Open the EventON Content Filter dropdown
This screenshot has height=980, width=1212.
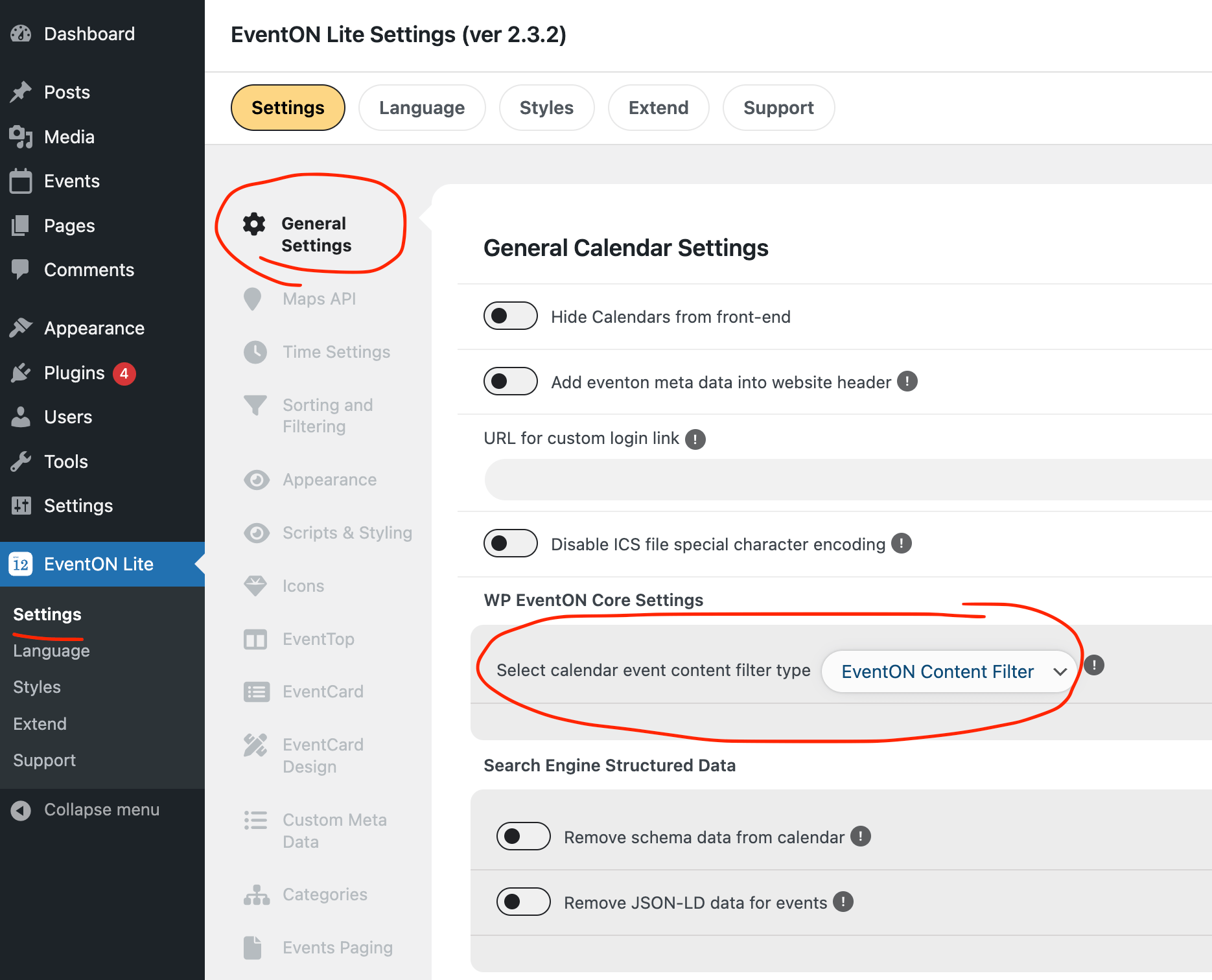pos(950,671)
